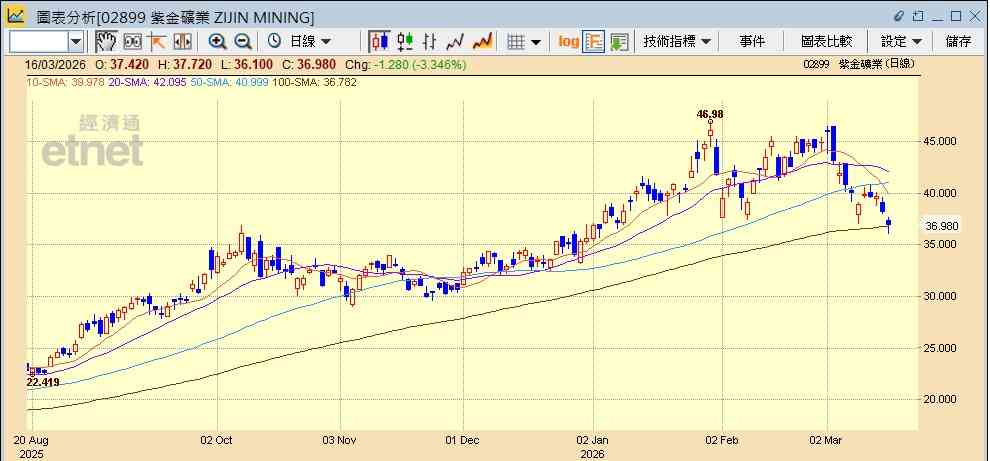Click the 22.419 low price label
The height and width of the screenshot is (461, 990).
(x=42, y=382)
